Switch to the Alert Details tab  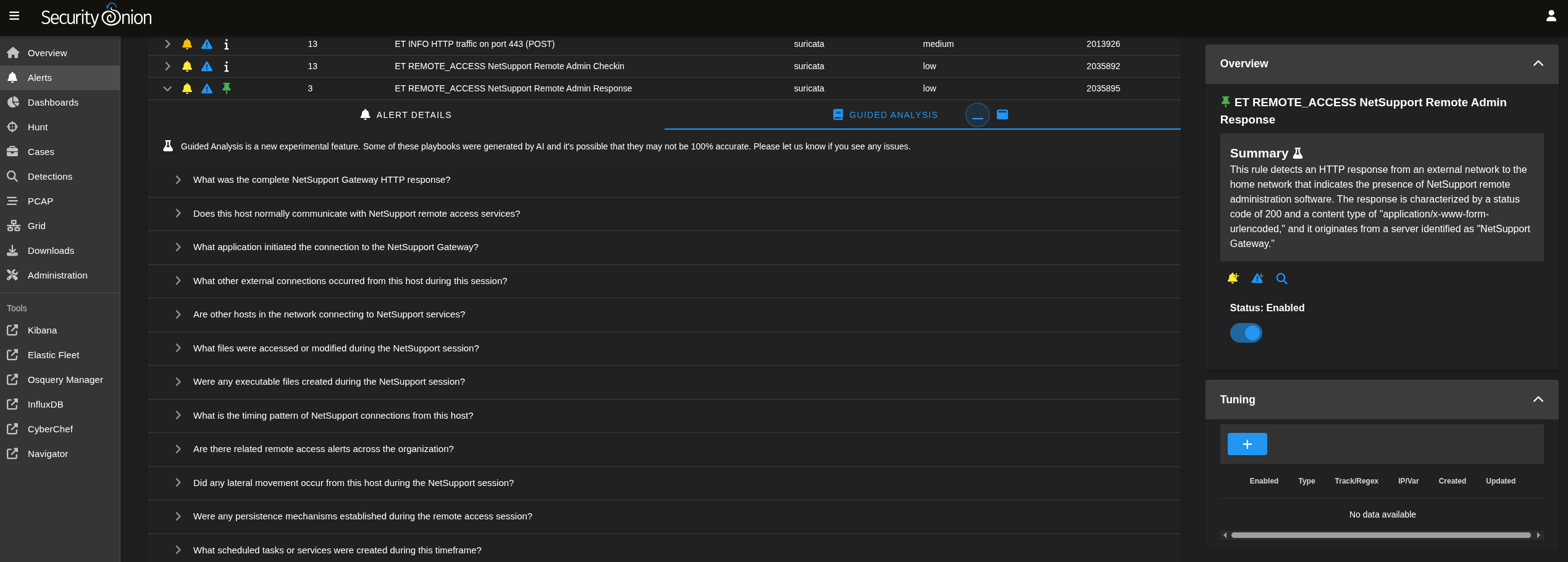coord(406,115)
